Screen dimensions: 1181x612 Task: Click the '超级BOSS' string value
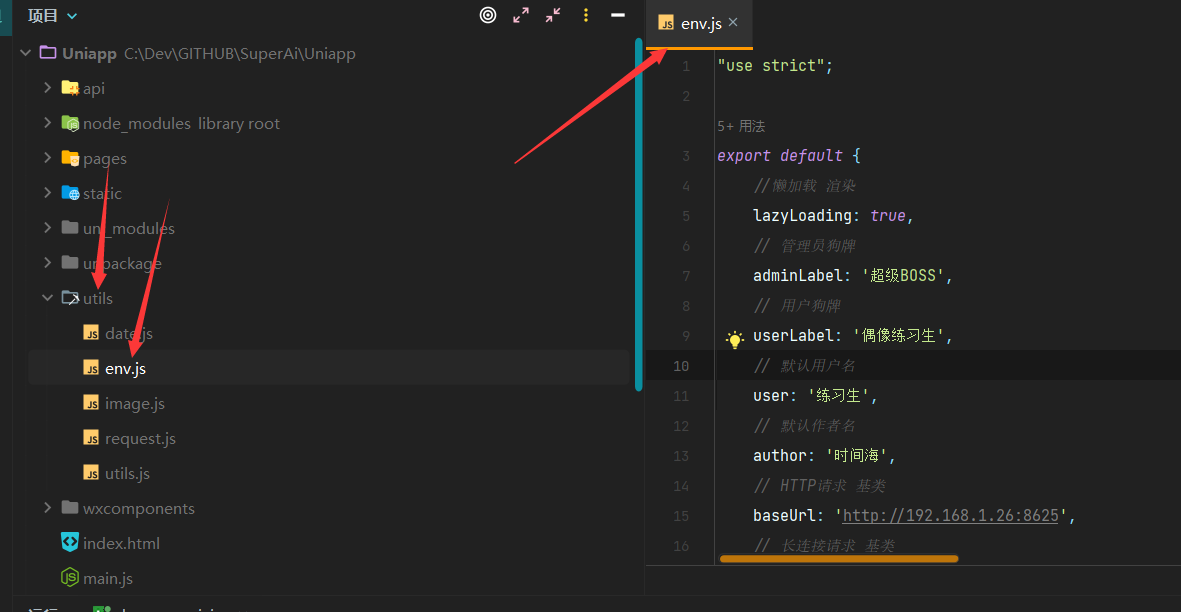coord(902,276)
